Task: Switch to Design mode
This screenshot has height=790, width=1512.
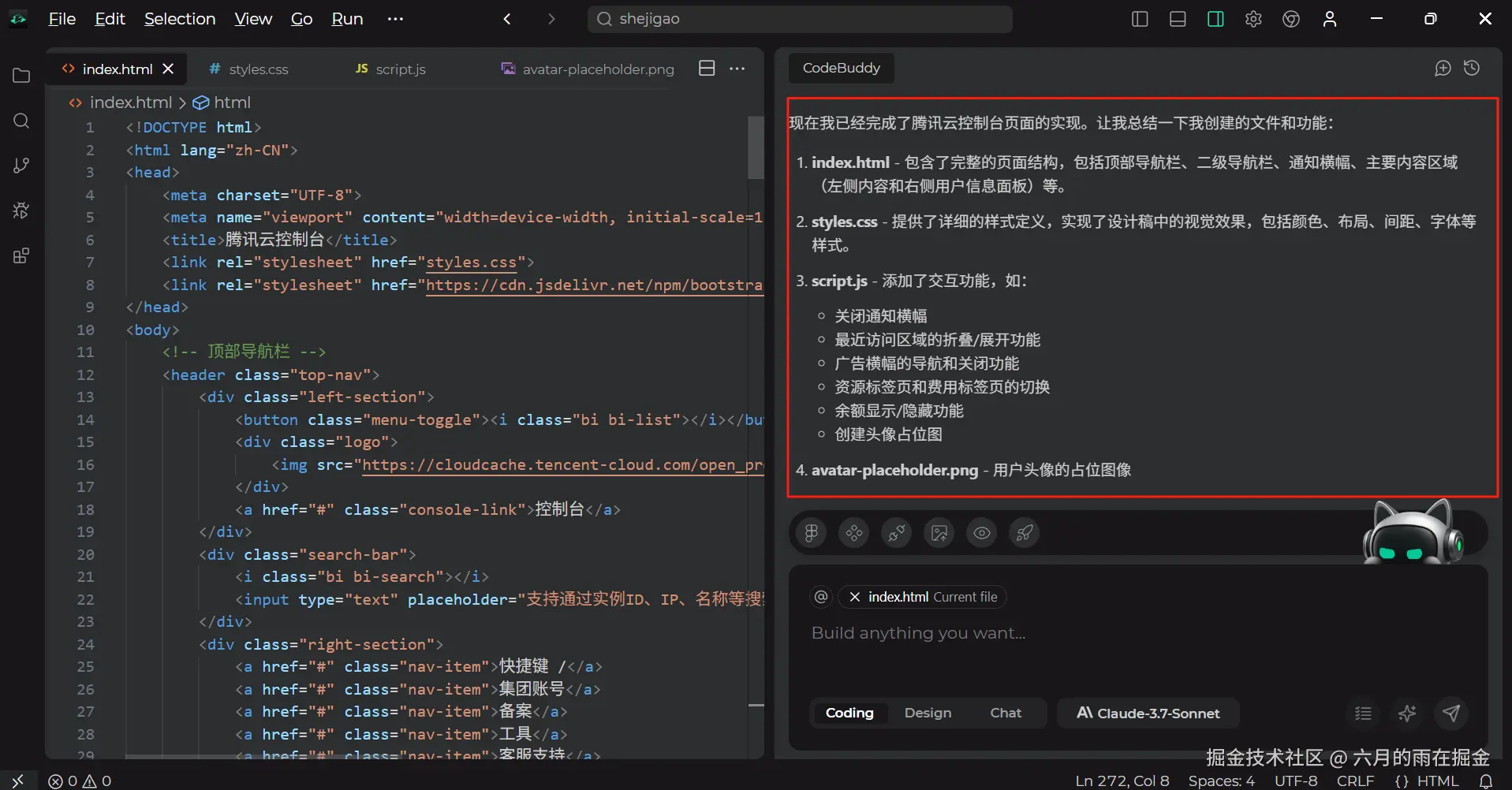Action: click(x=928, y=714)
